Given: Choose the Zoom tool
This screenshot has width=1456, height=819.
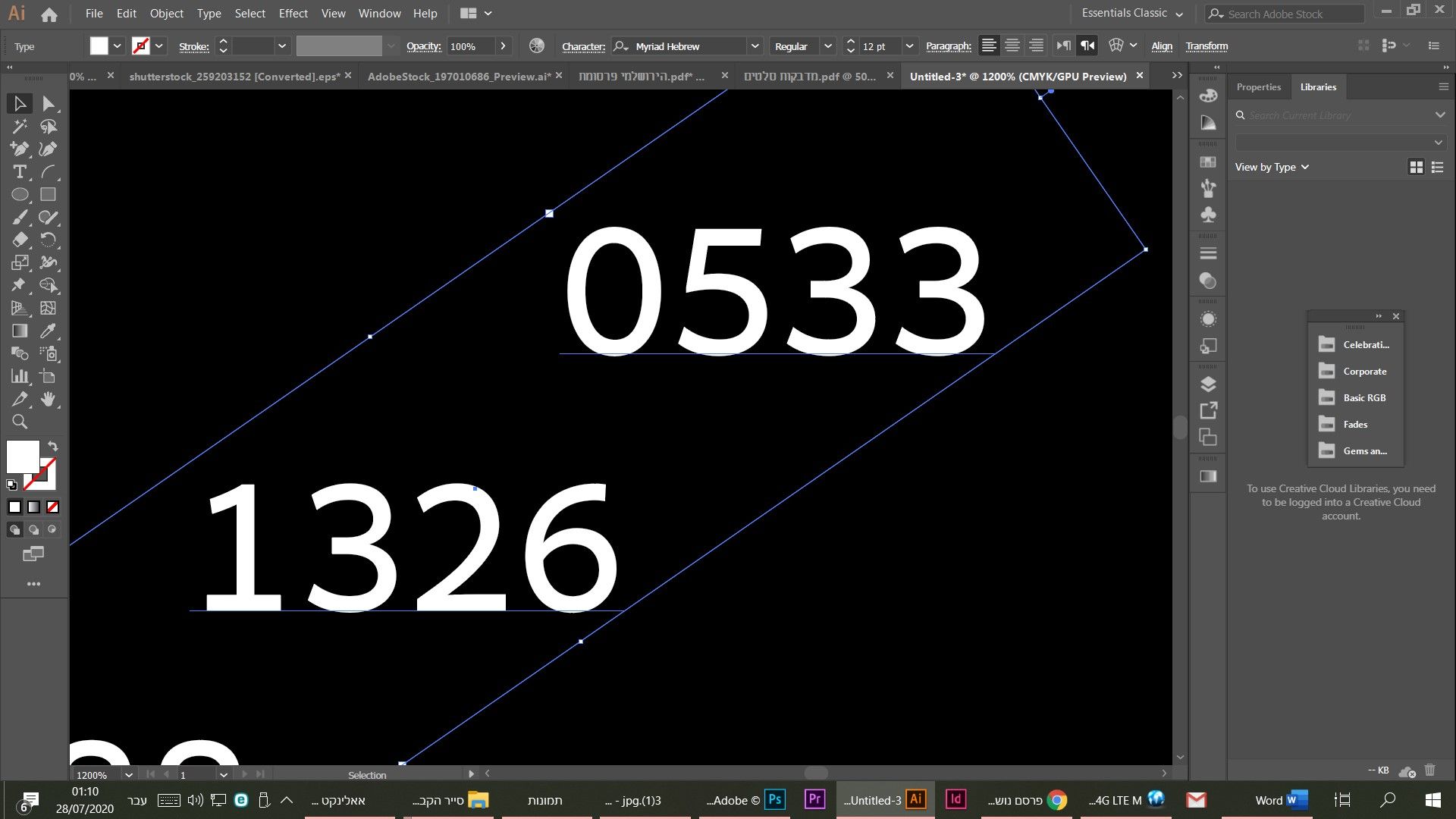Looking at the screenshot, I should (x=20, y=422).
